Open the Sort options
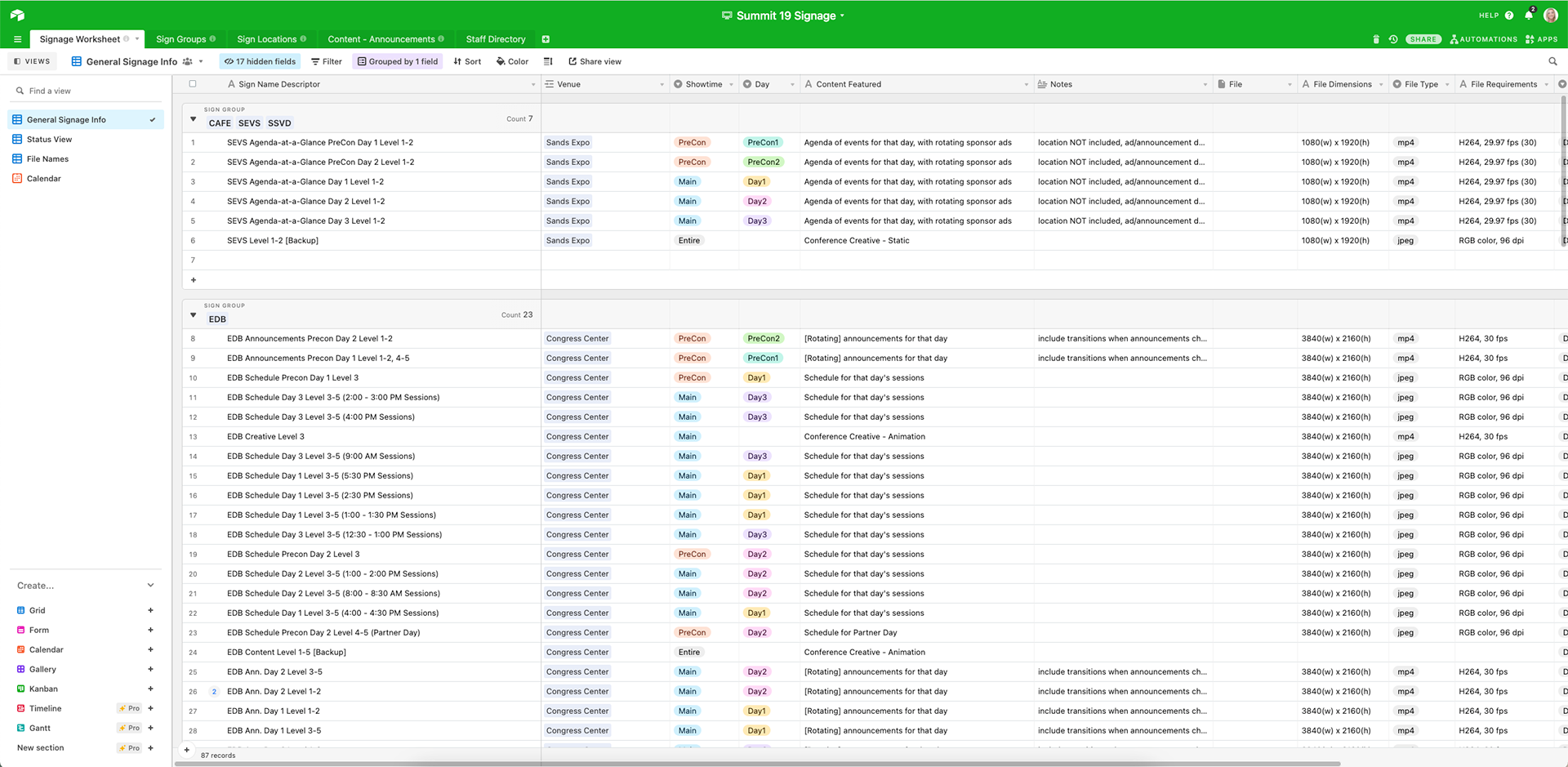 (x=467, y=61)
